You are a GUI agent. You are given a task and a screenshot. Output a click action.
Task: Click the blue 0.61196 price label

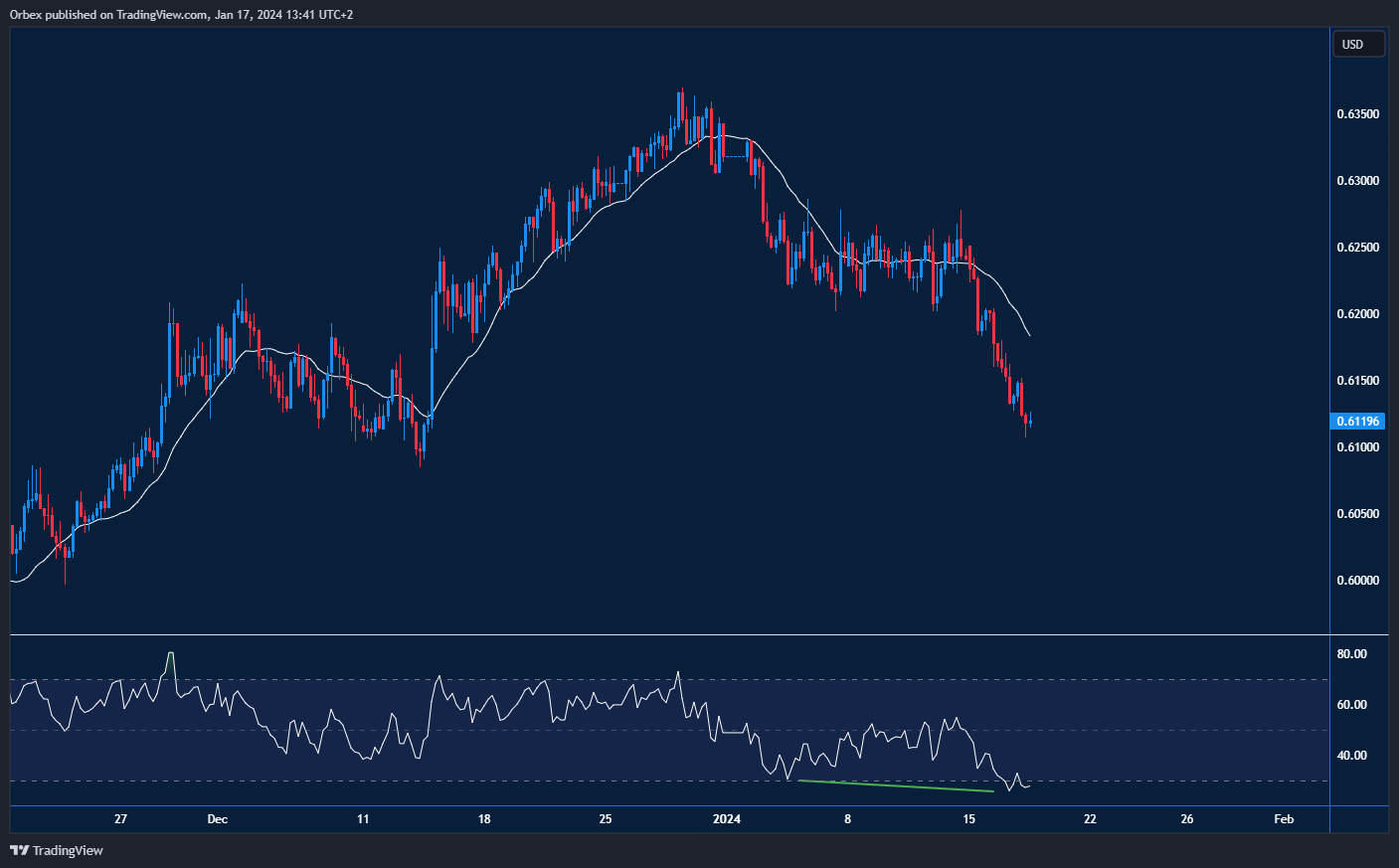pos(1356,421)
